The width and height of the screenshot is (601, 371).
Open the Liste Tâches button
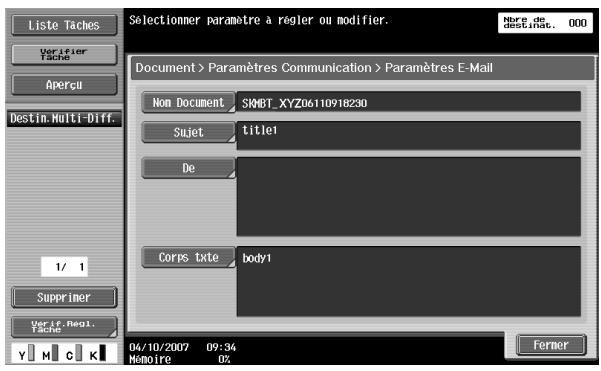(64, 25)
